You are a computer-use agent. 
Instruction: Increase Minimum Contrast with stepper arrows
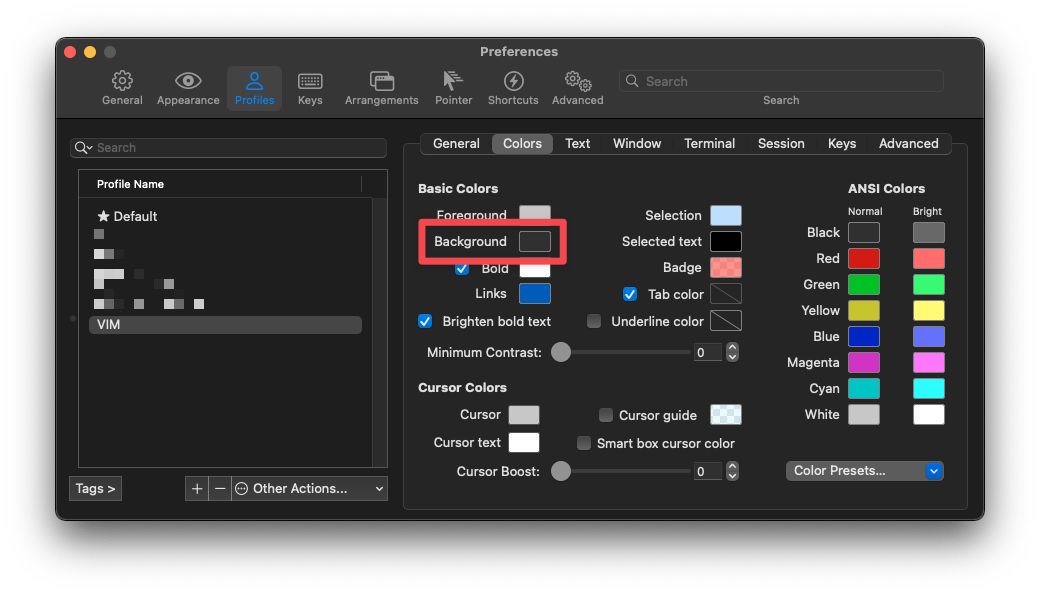[732, 348]
